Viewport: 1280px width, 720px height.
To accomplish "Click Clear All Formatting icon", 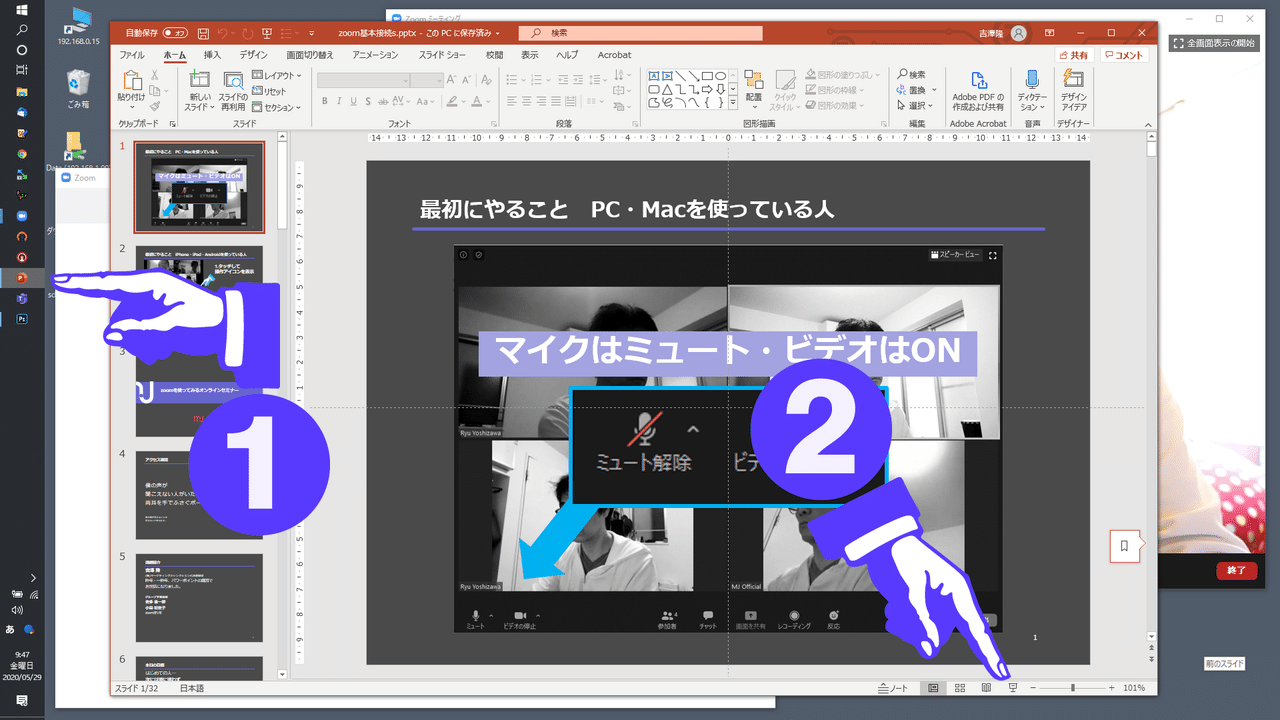I will pyautogui.click(x=488, y=80).
